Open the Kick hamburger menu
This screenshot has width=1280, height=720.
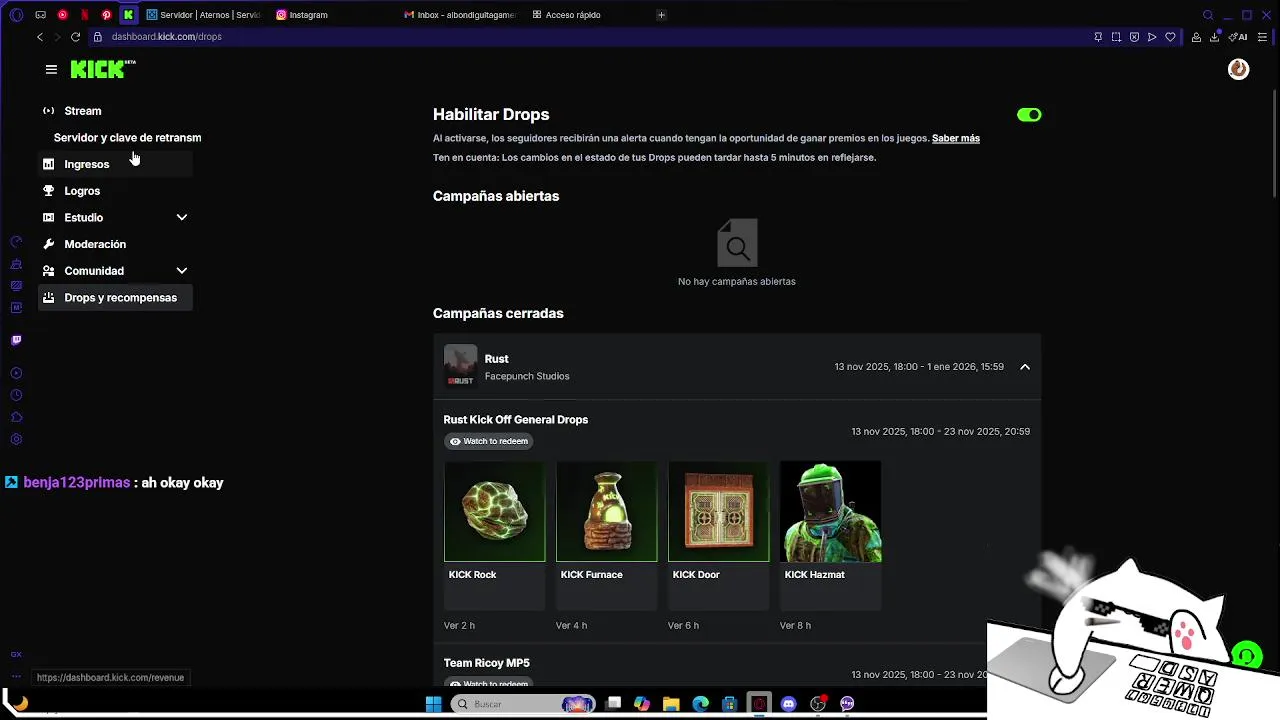[x=51, y=69]
